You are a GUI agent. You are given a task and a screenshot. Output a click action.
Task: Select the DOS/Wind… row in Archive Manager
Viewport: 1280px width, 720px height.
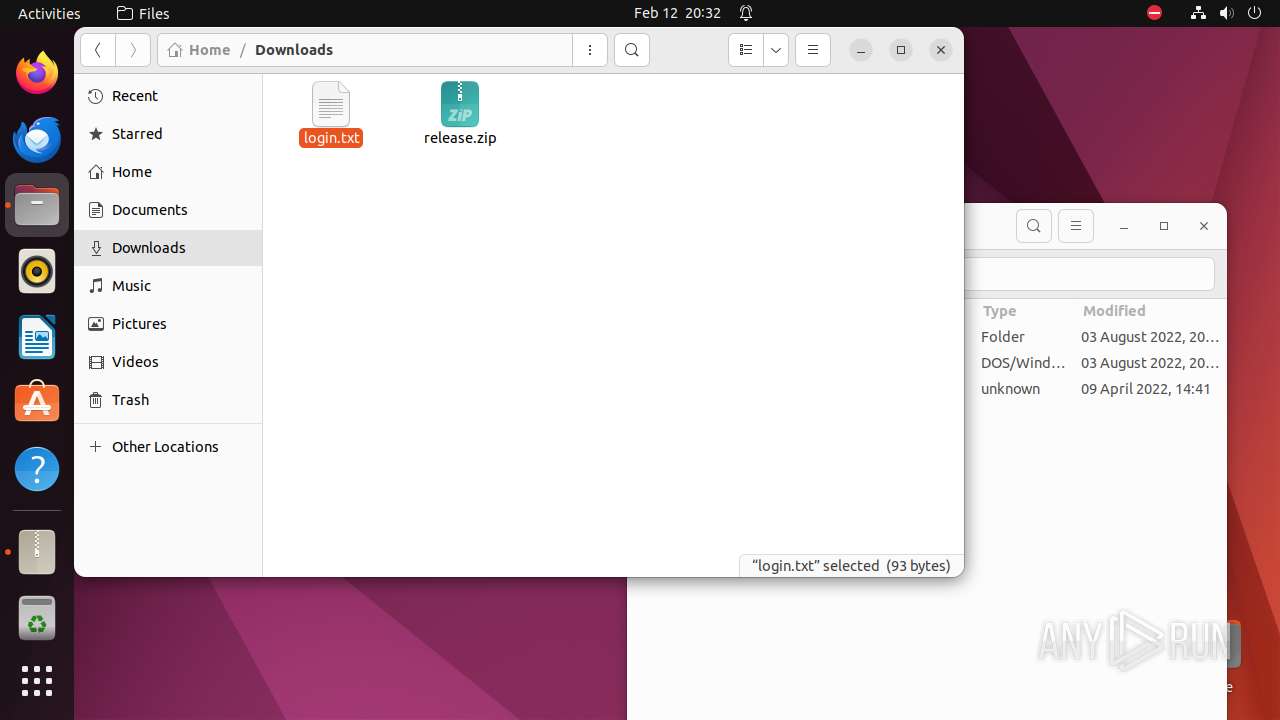coord(1096,363)
